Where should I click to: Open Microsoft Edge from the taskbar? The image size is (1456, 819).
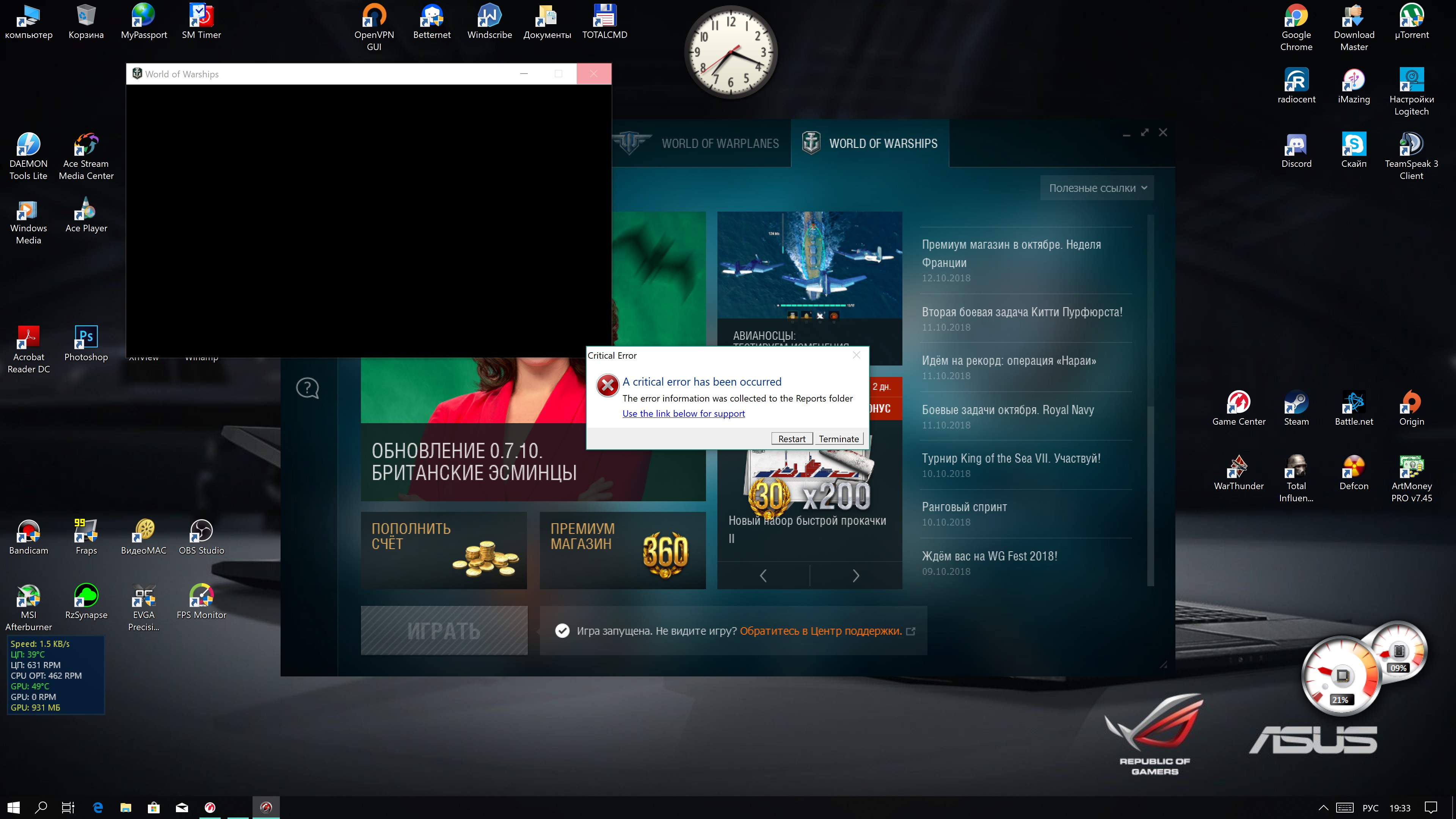click(97, 807)
